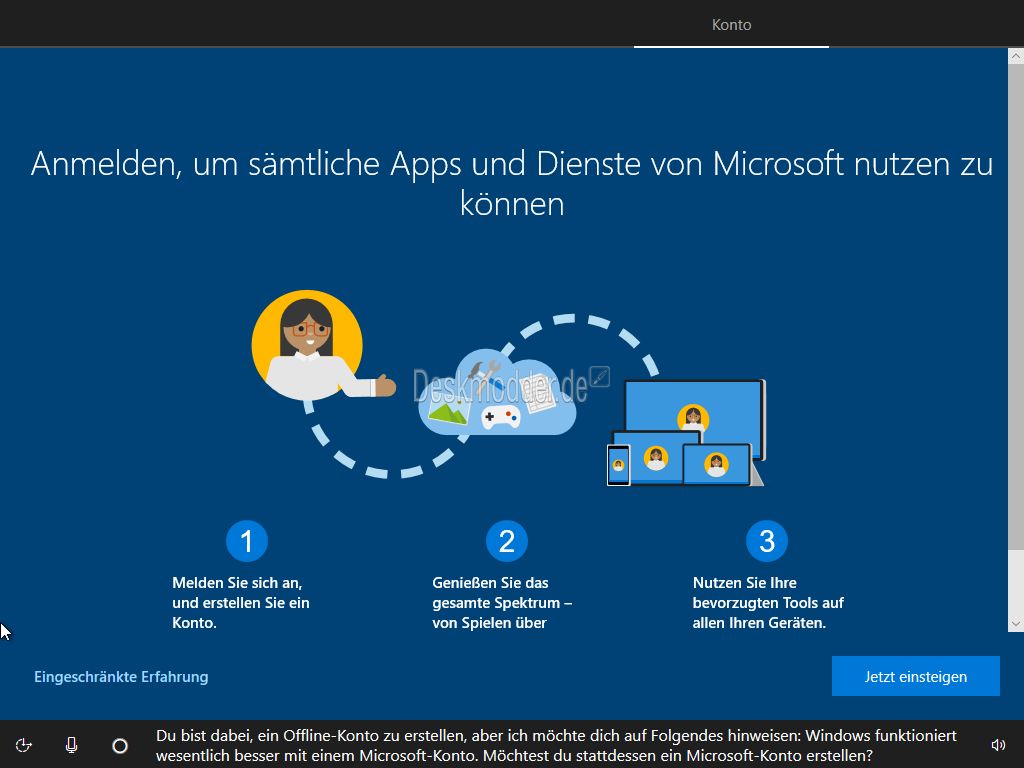Click the vertical scrollbar thumb
Viewport: 1024px width, 768px height.
1016,307
